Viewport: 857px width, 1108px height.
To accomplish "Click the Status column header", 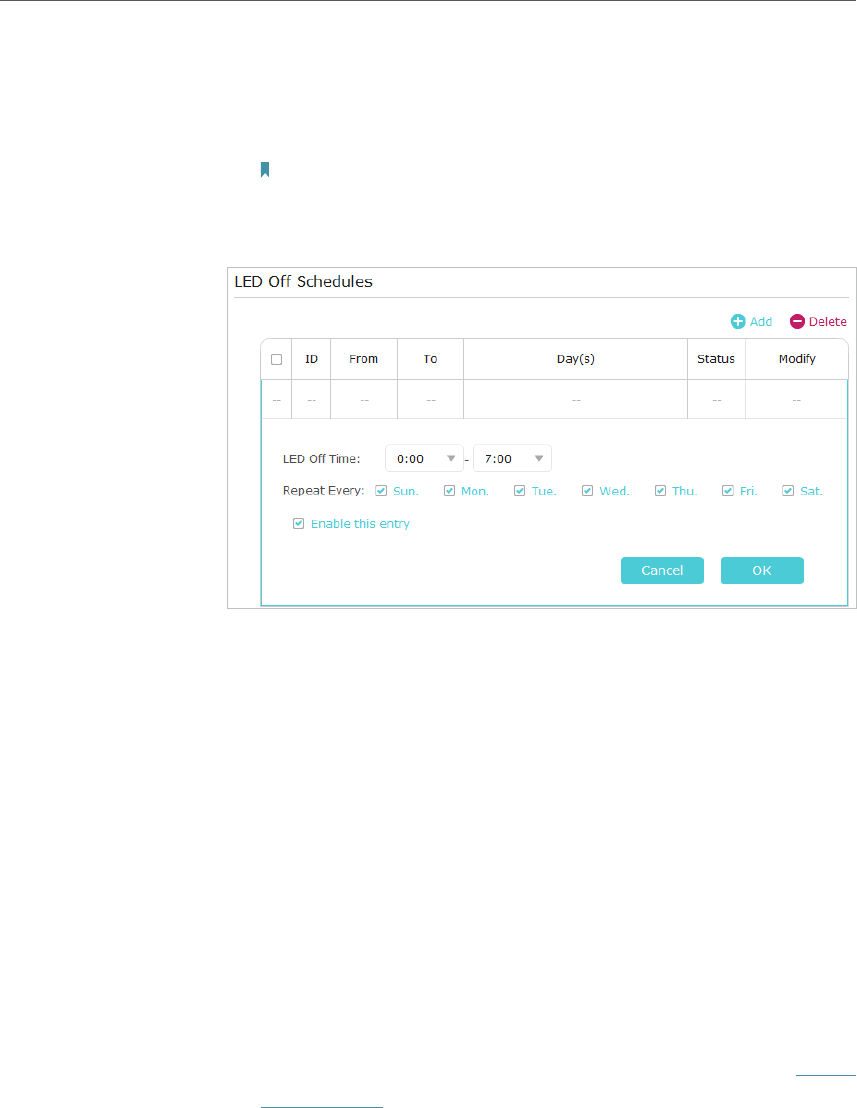I will (716, 359).
